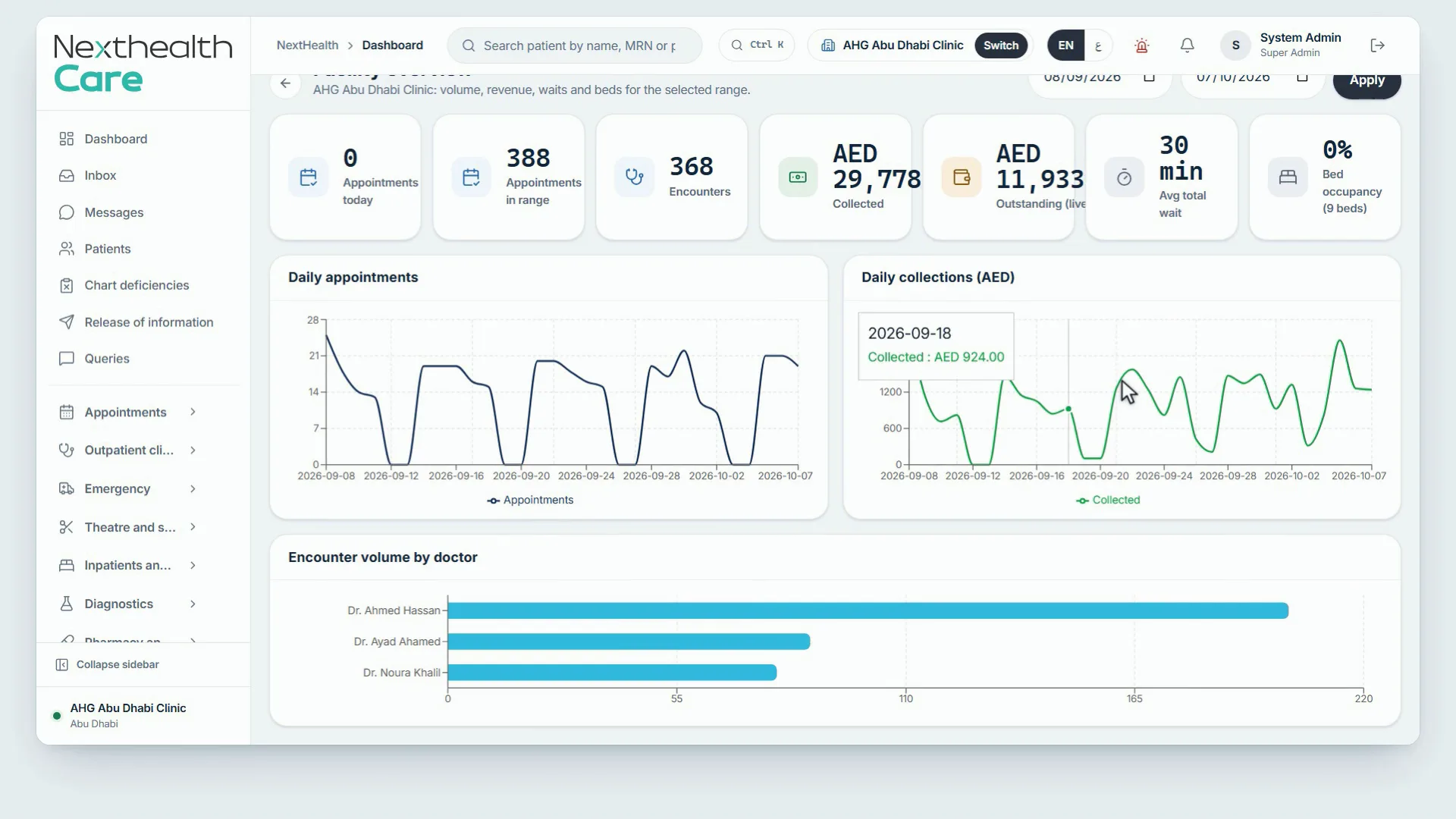Click the 388 Appointments in range value

click(x=528, y=158)
